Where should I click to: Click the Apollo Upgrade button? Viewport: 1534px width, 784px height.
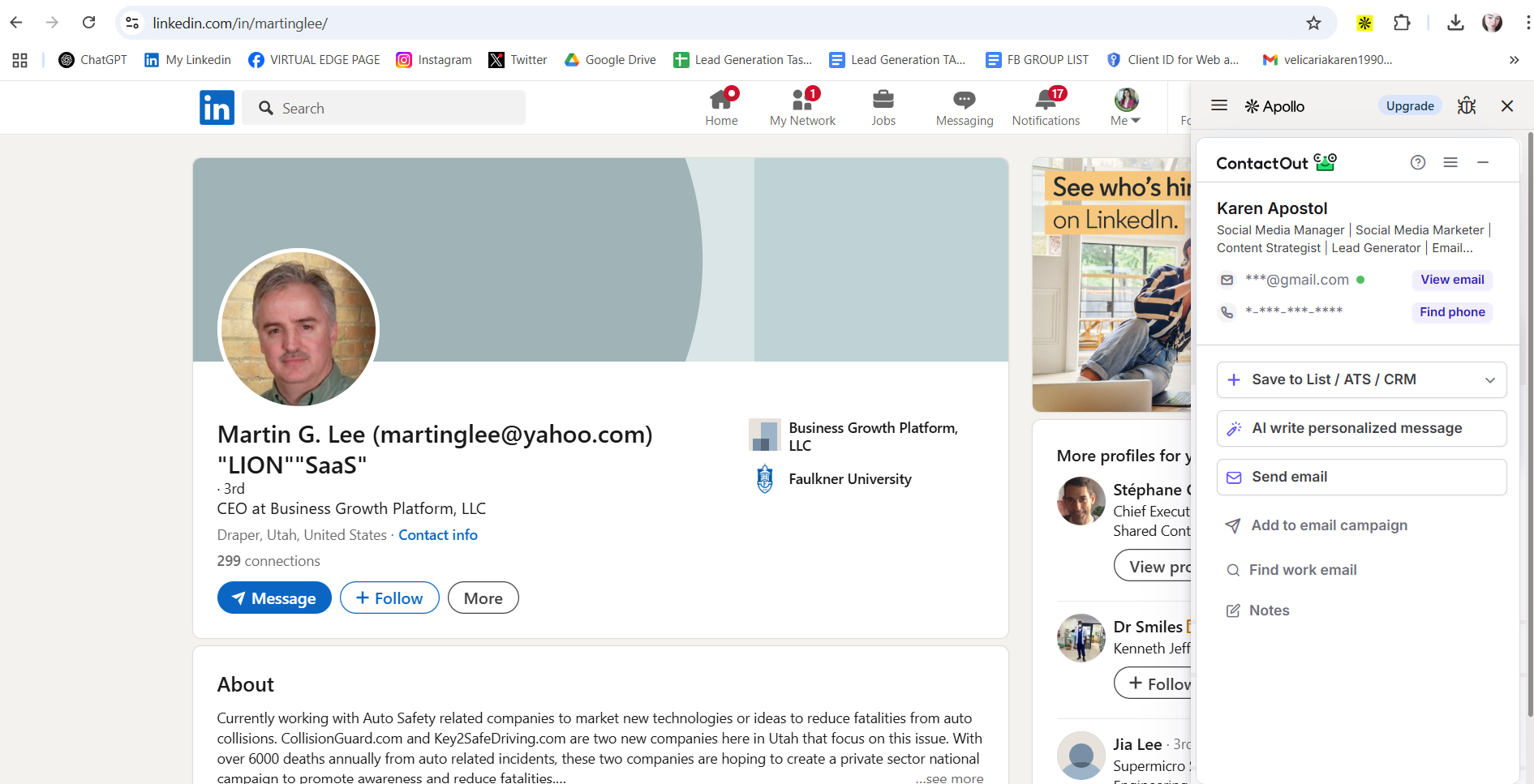[x=1410, y=105]
